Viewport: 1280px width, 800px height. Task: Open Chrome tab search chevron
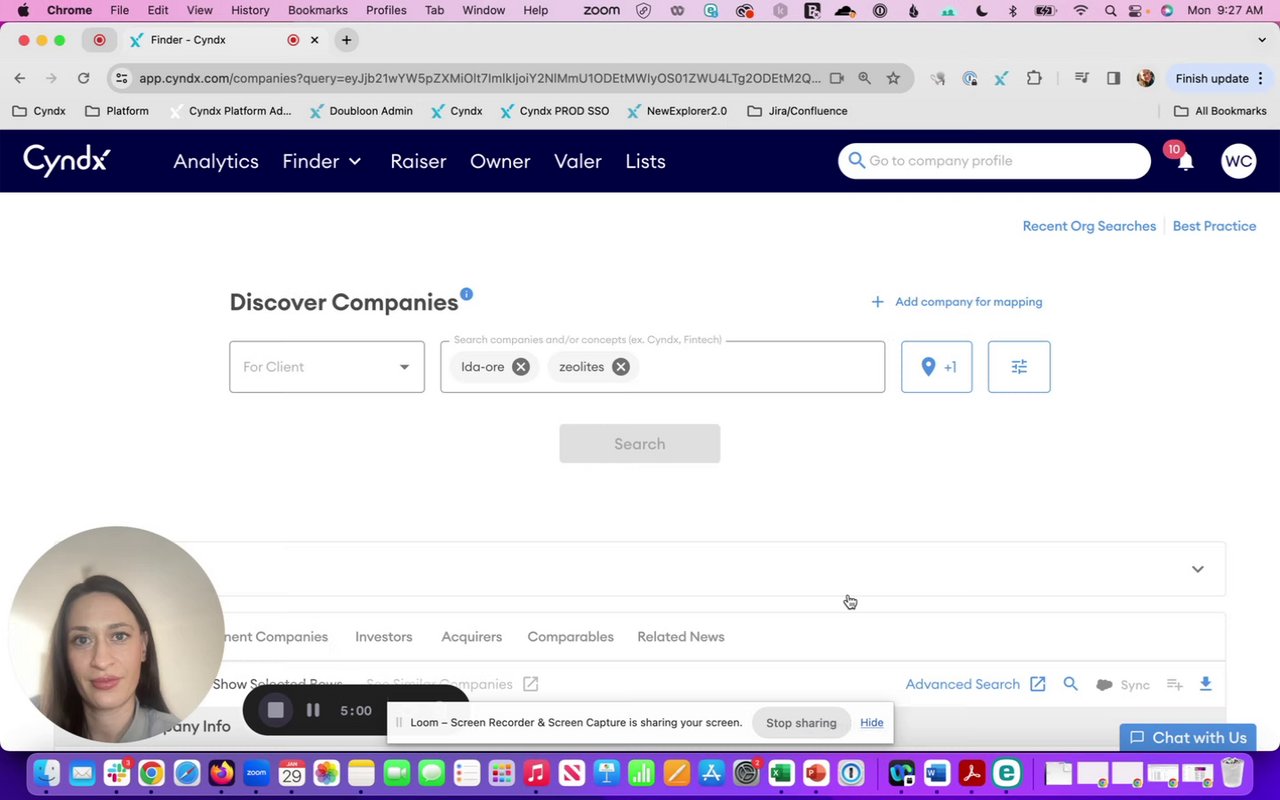tap(1262, 40)
